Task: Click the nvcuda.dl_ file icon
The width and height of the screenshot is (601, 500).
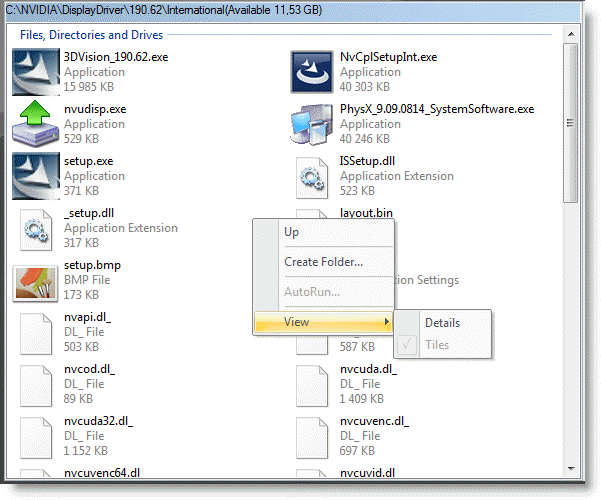Action: [312, 386]
